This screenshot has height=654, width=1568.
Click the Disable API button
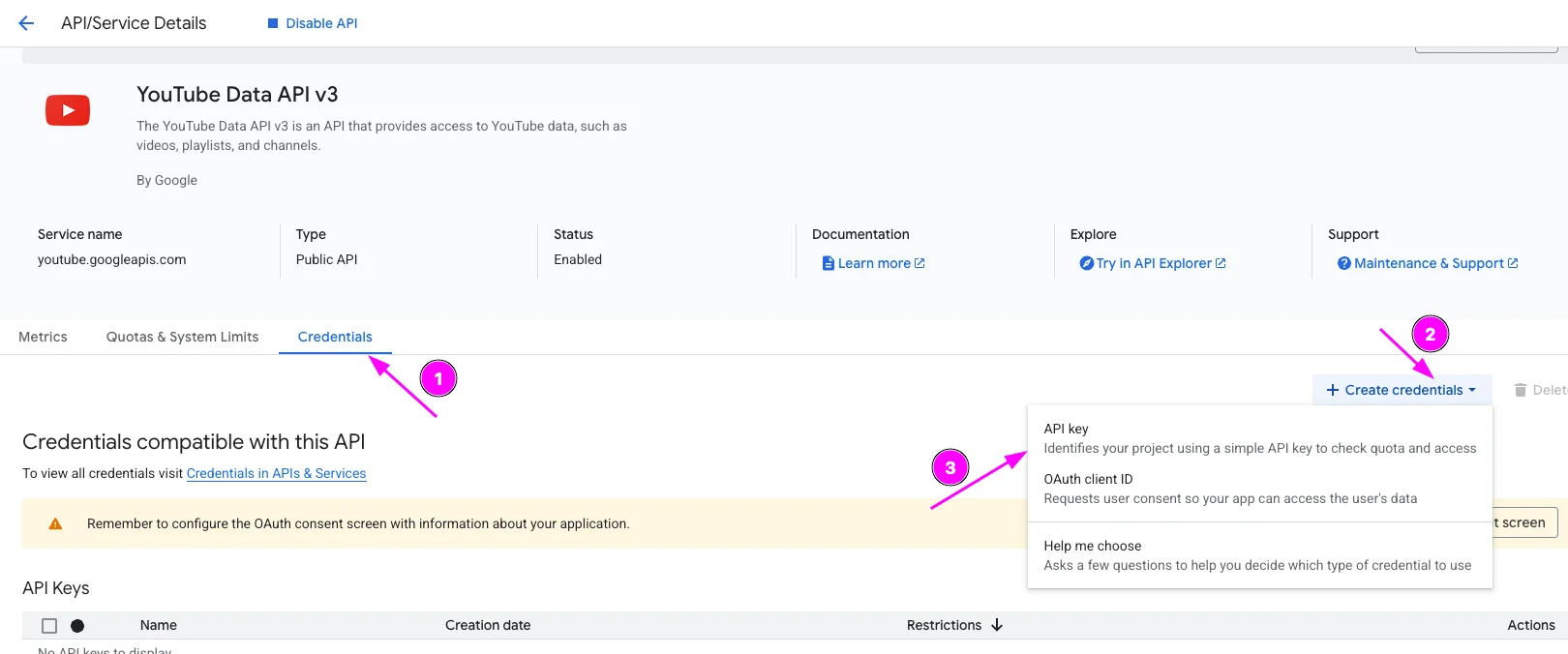coord(313,23)
